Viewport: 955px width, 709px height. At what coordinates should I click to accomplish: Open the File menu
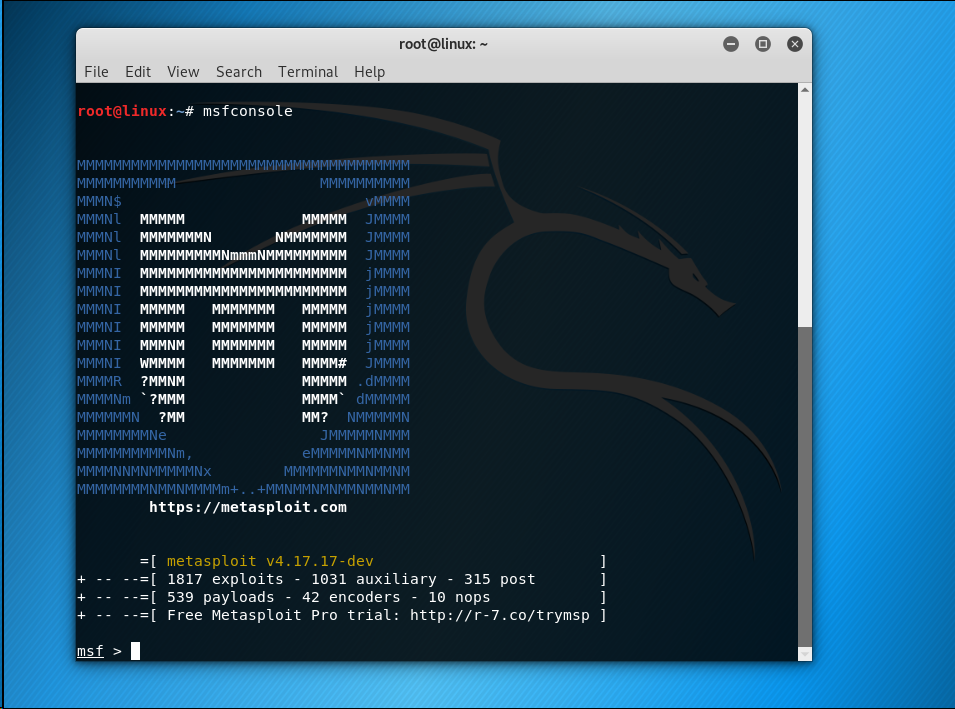96,72
